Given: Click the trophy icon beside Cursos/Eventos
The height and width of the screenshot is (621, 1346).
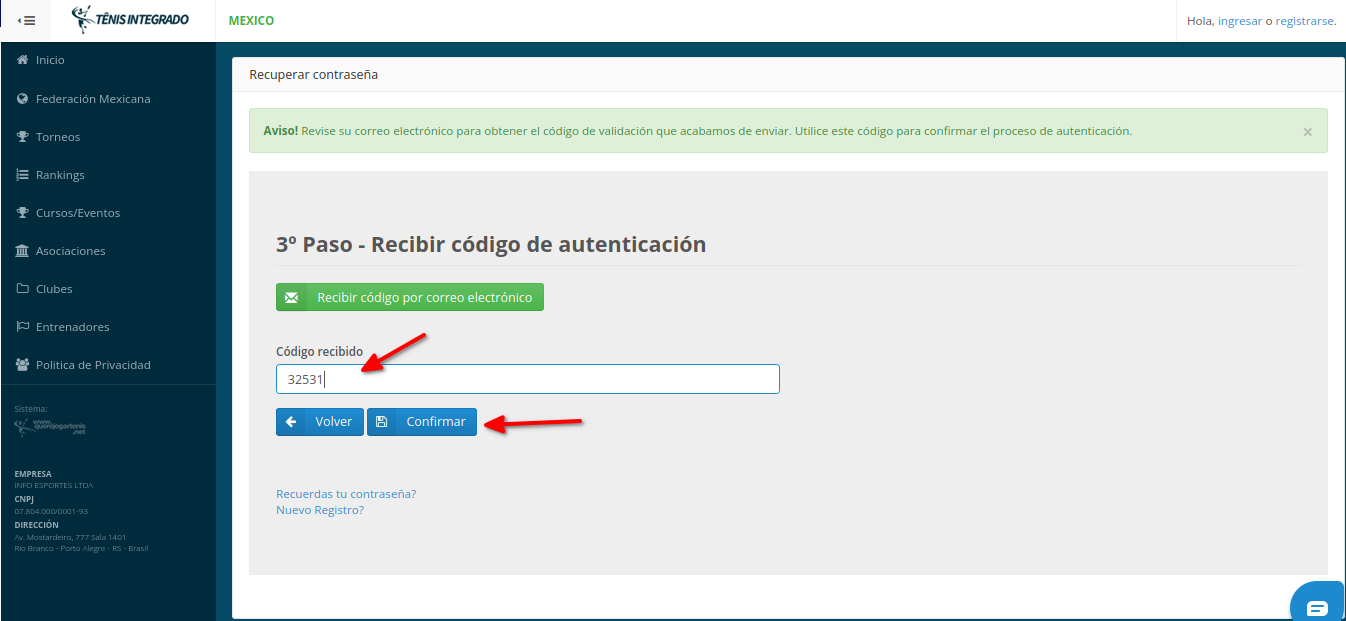Looking at the screenshot, I should click(x=22, y=212).
